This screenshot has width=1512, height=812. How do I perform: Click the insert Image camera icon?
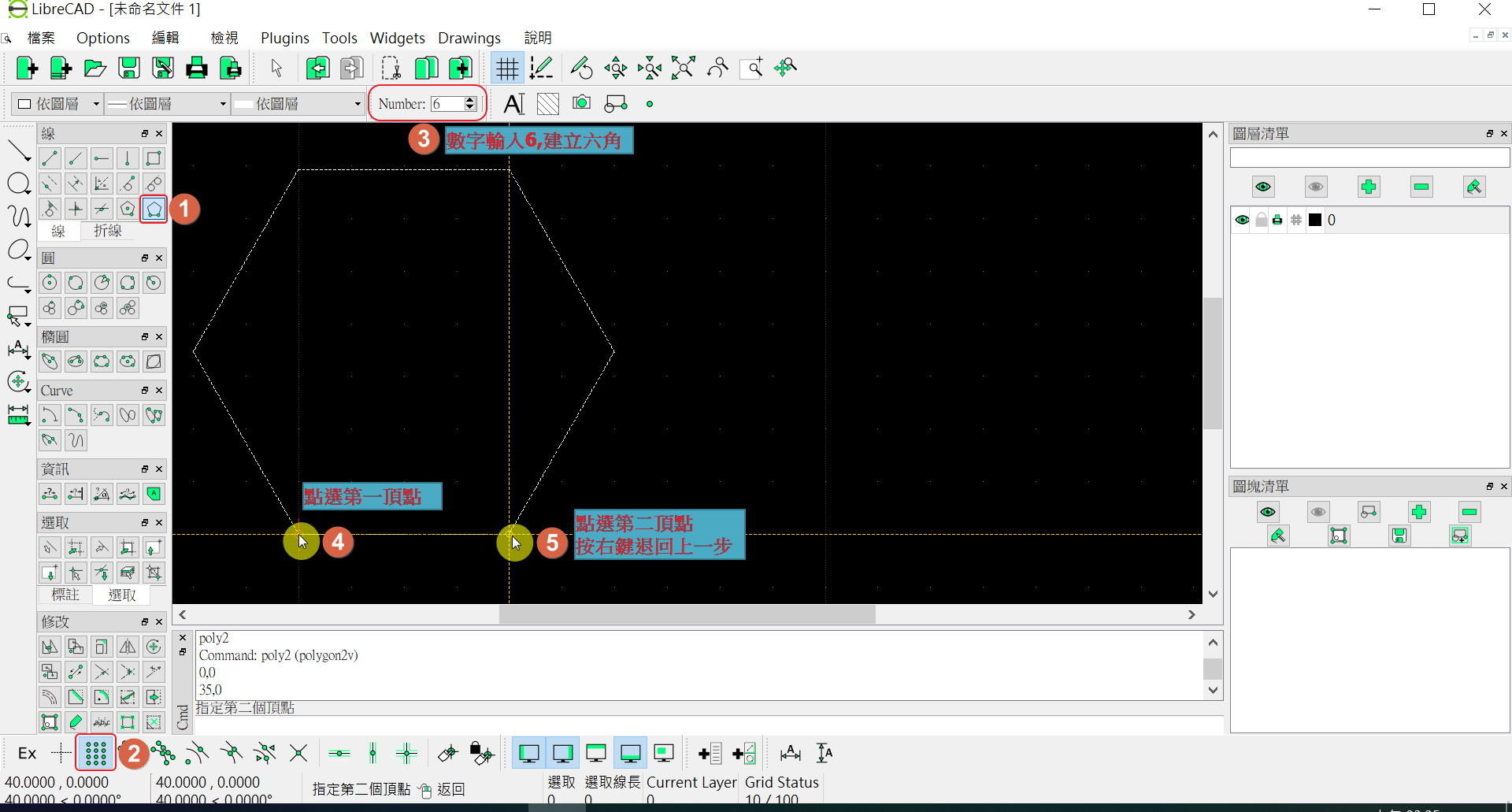(x=582, y=103)
